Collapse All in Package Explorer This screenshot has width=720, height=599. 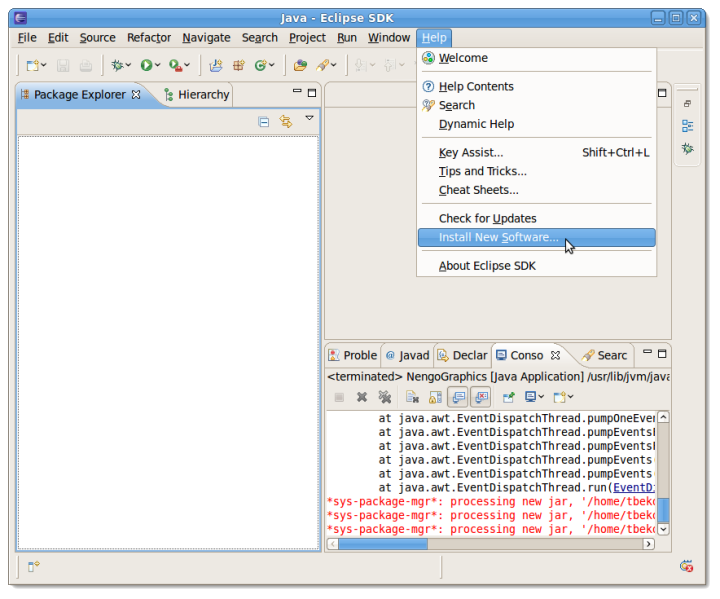pyautogui.click(x=264, y=122)
